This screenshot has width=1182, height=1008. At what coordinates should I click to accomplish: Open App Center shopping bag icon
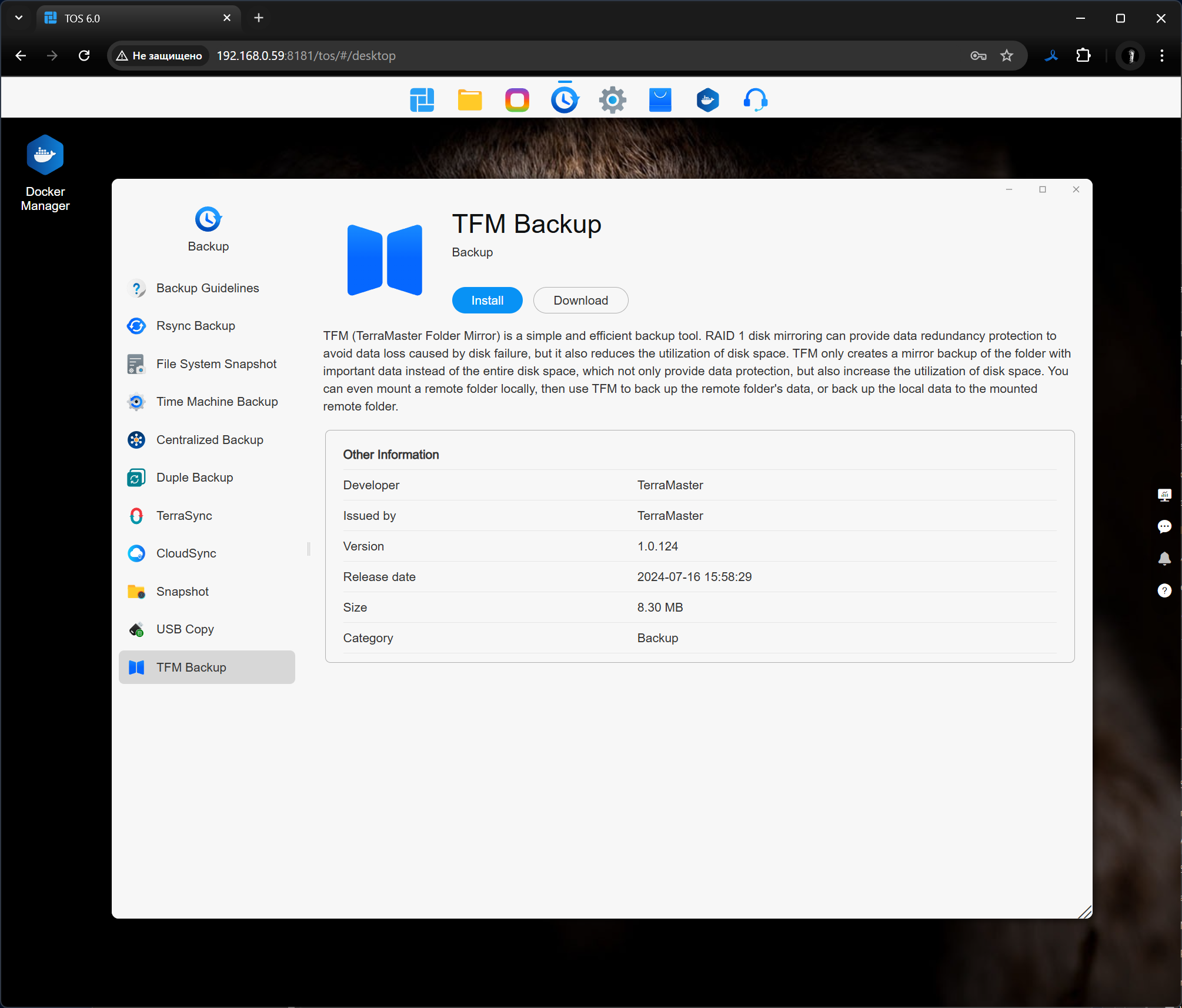point(660,100)
